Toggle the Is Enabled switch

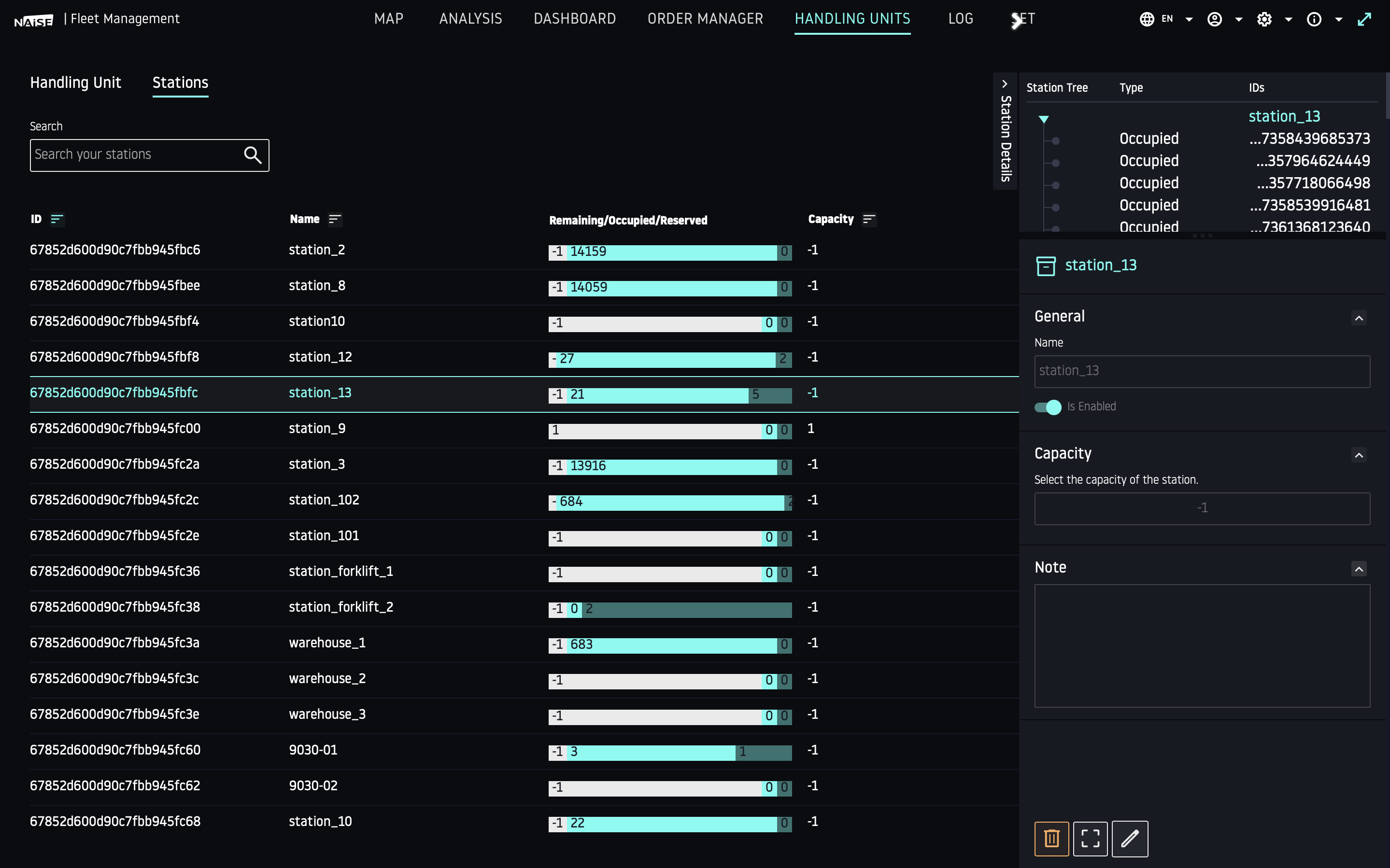coord(1048,407)
